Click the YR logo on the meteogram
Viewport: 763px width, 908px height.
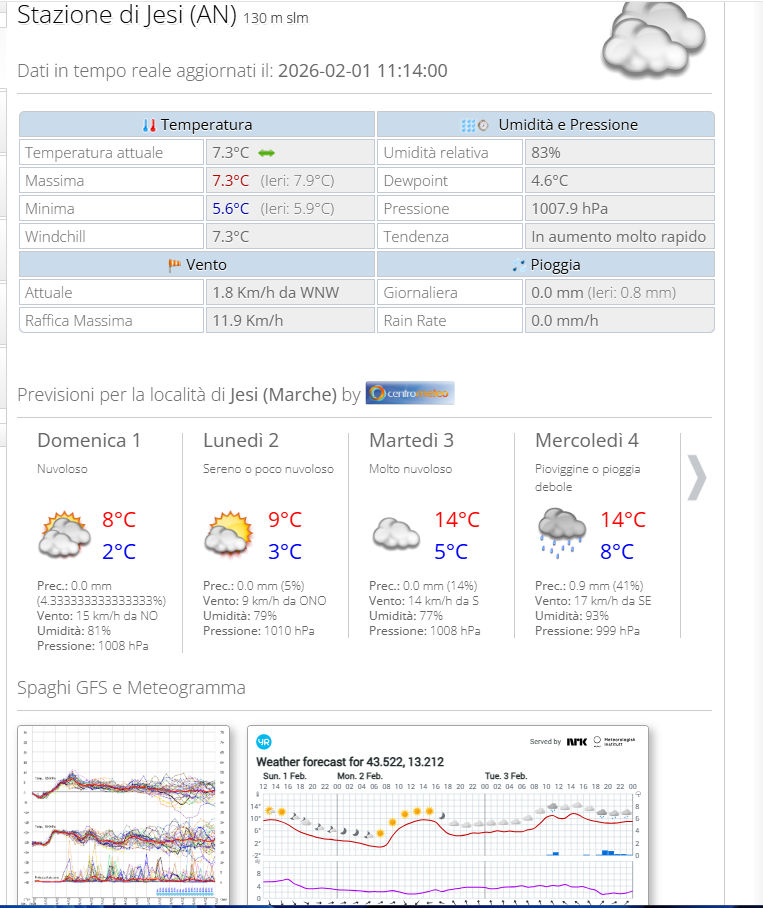pos(264,741)
